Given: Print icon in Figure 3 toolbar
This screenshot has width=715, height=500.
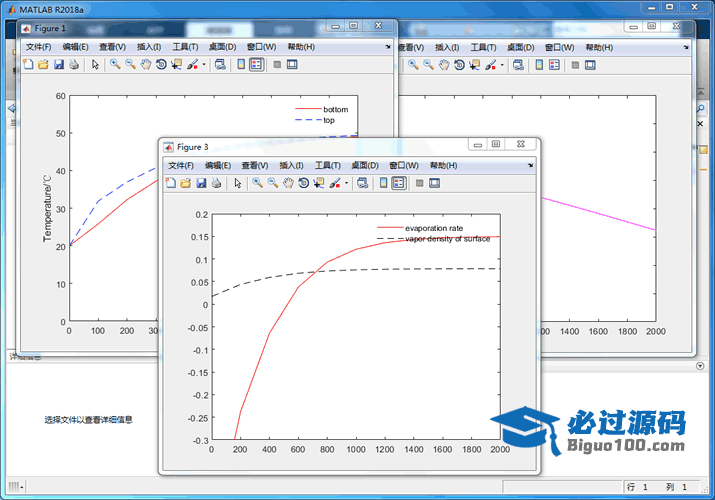Looking at the screenshot, I should click(x=216, y=183).
